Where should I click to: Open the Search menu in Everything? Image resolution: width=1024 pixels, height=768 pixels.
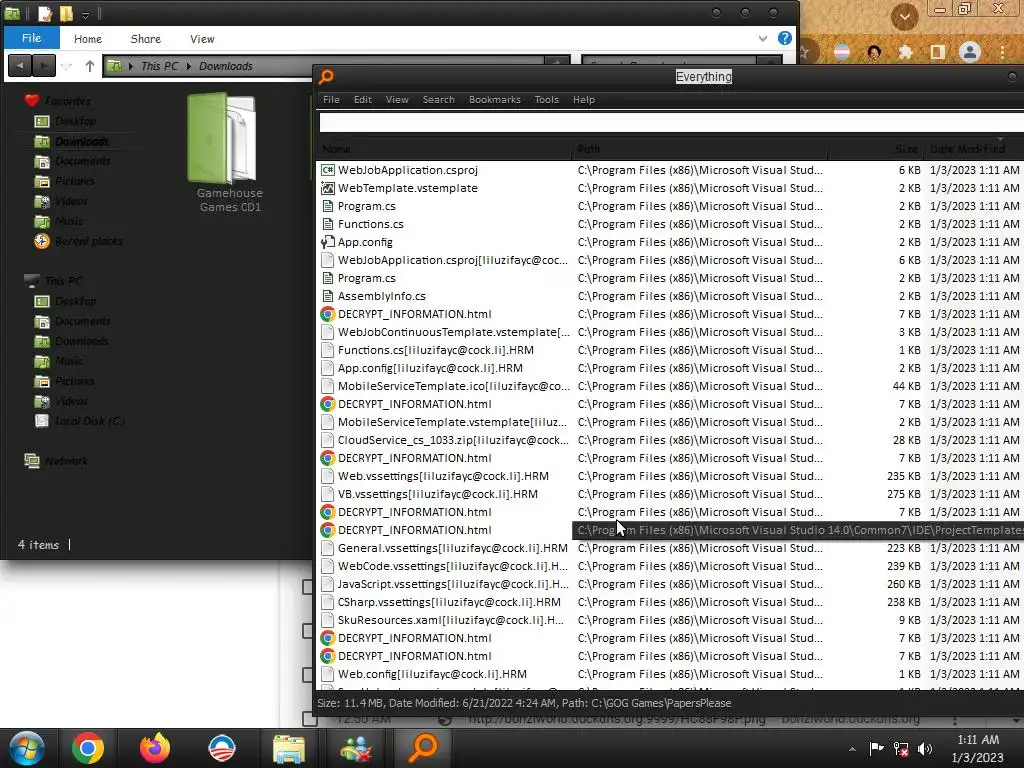pos(438,100)
